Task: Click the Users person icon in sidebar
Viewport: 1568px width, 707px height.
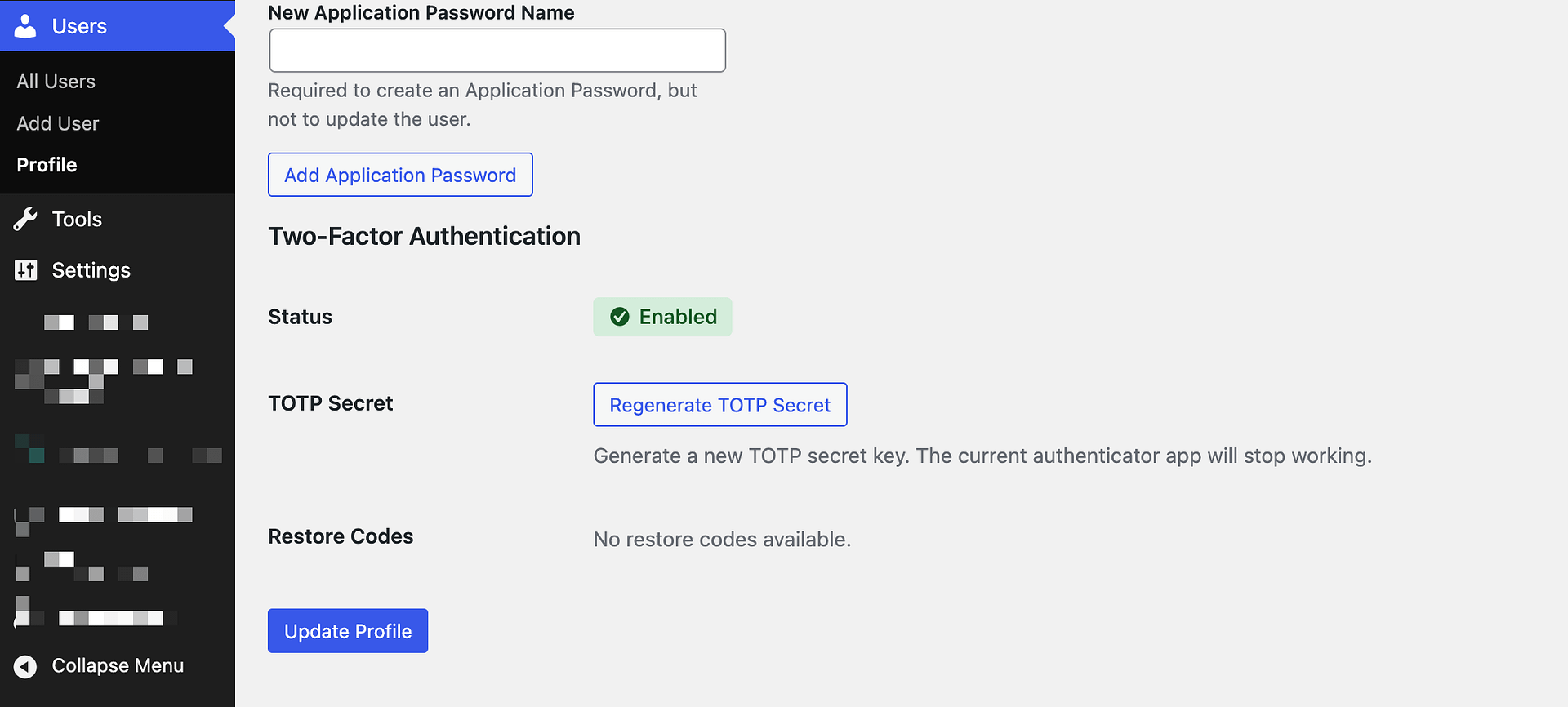Action: click(x=26, y=26)
